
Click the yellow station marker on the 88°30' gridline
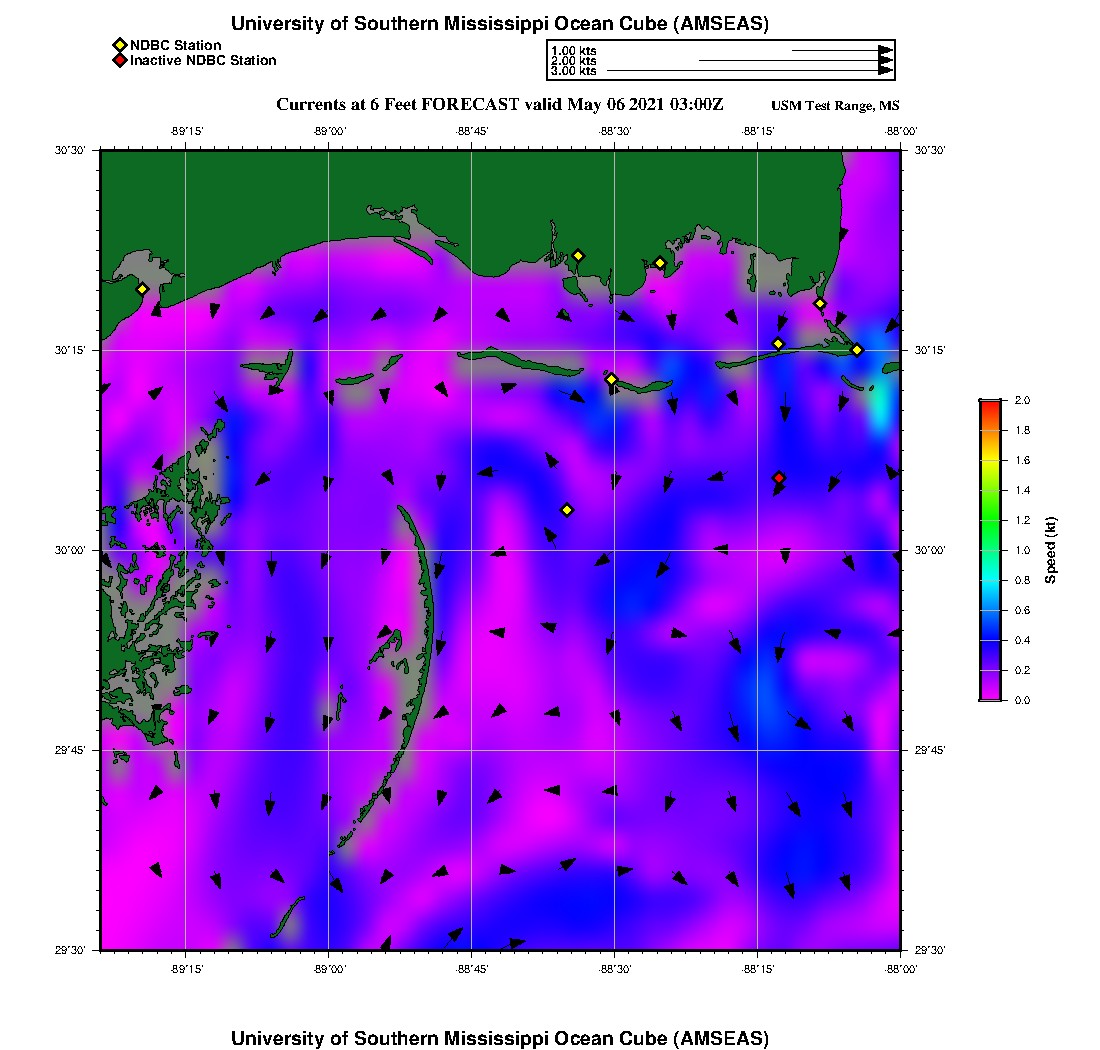point(612,379)
